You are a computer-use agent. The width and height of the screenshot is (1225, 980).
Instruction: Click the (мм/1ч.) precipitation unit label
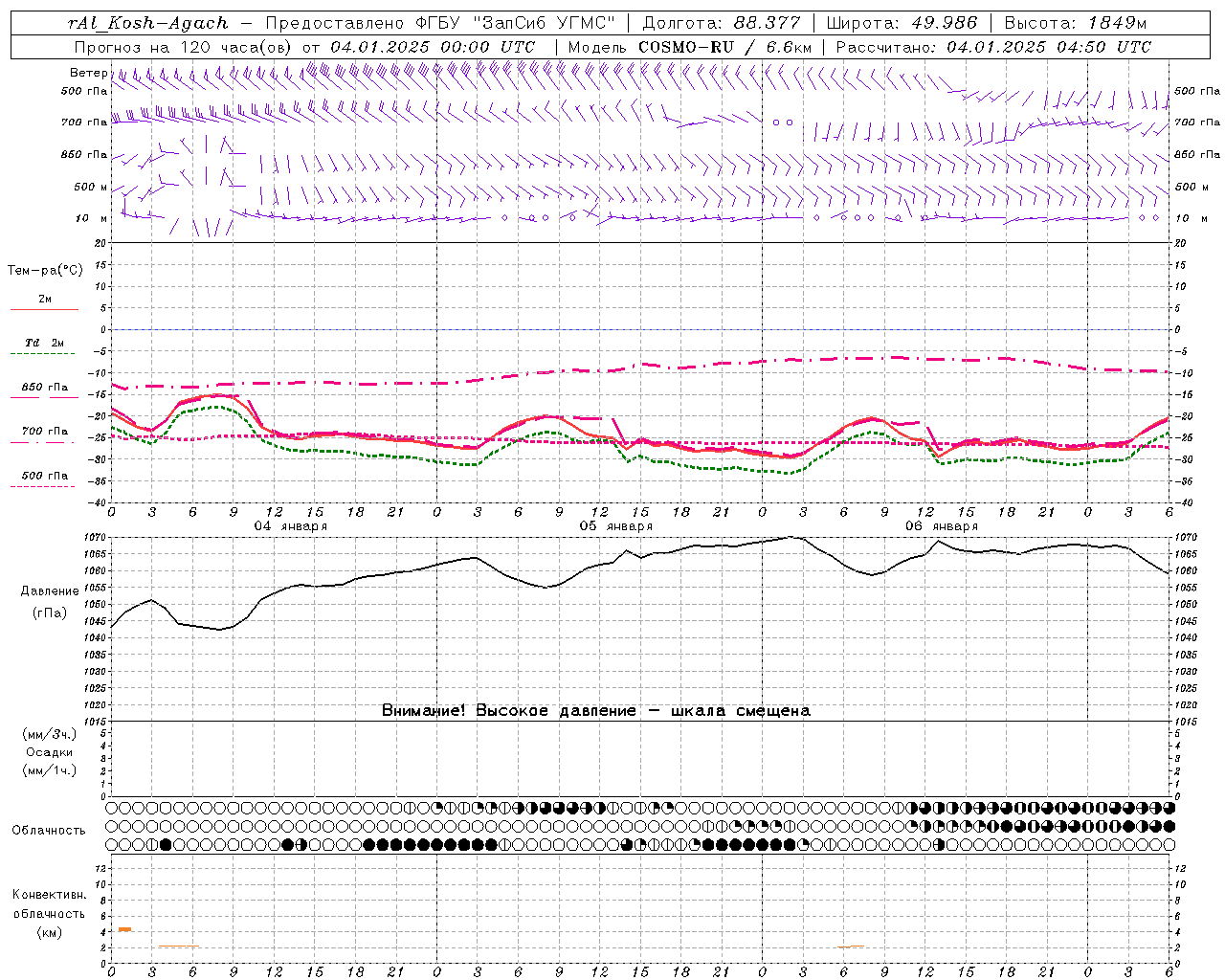50,770
